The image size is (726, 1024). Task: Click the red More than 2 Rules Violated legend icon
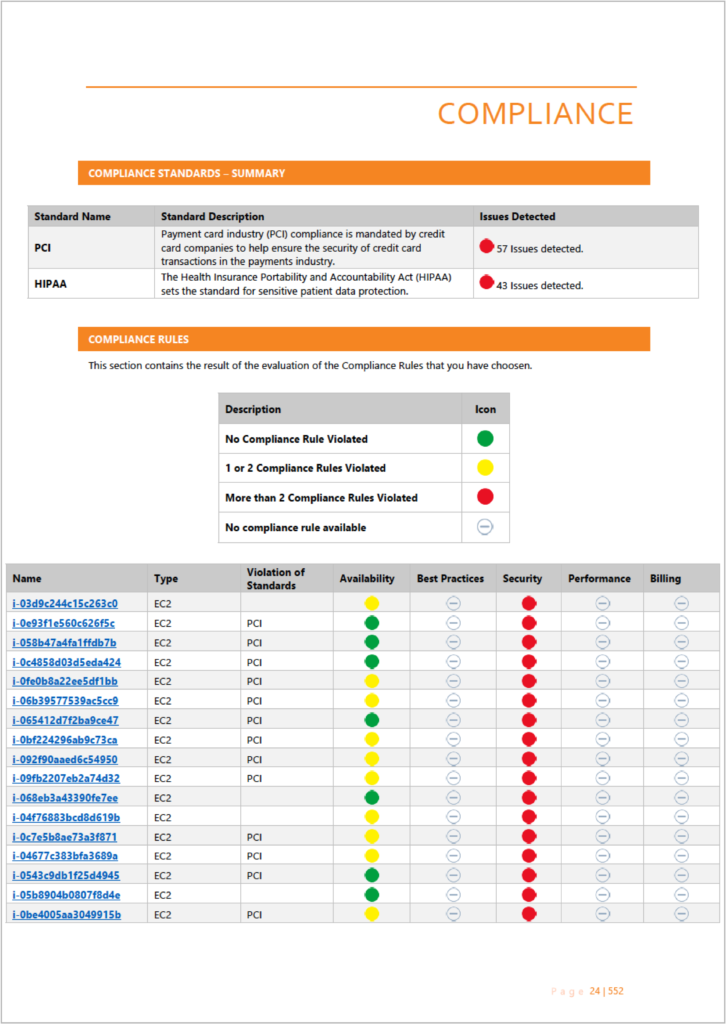pyautogui.click(x=485, y=497)
